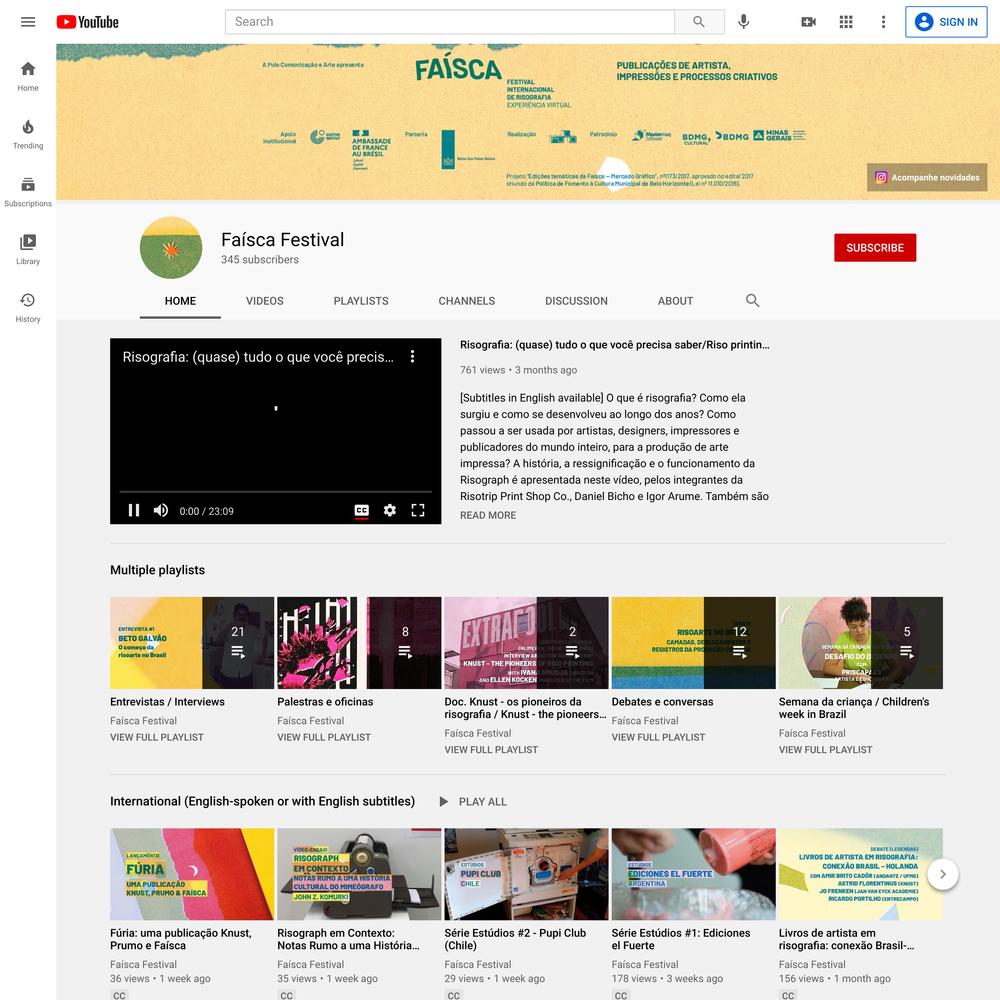This screenshot has width=1000, height=1000.
Task: Open 'Entrevistas / Interviews' playlist title
Action: tap(167, 702)
